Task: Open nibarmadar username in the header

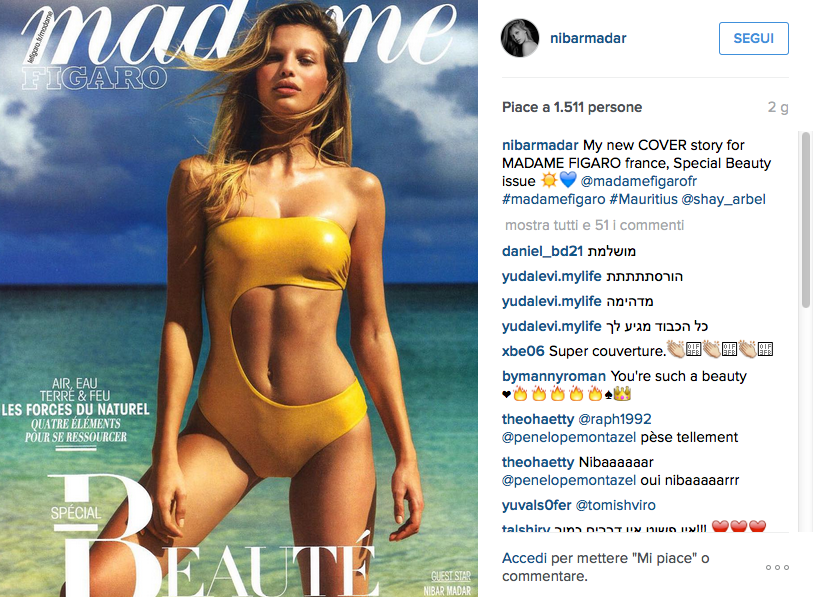Action: (x=588, y=38)
